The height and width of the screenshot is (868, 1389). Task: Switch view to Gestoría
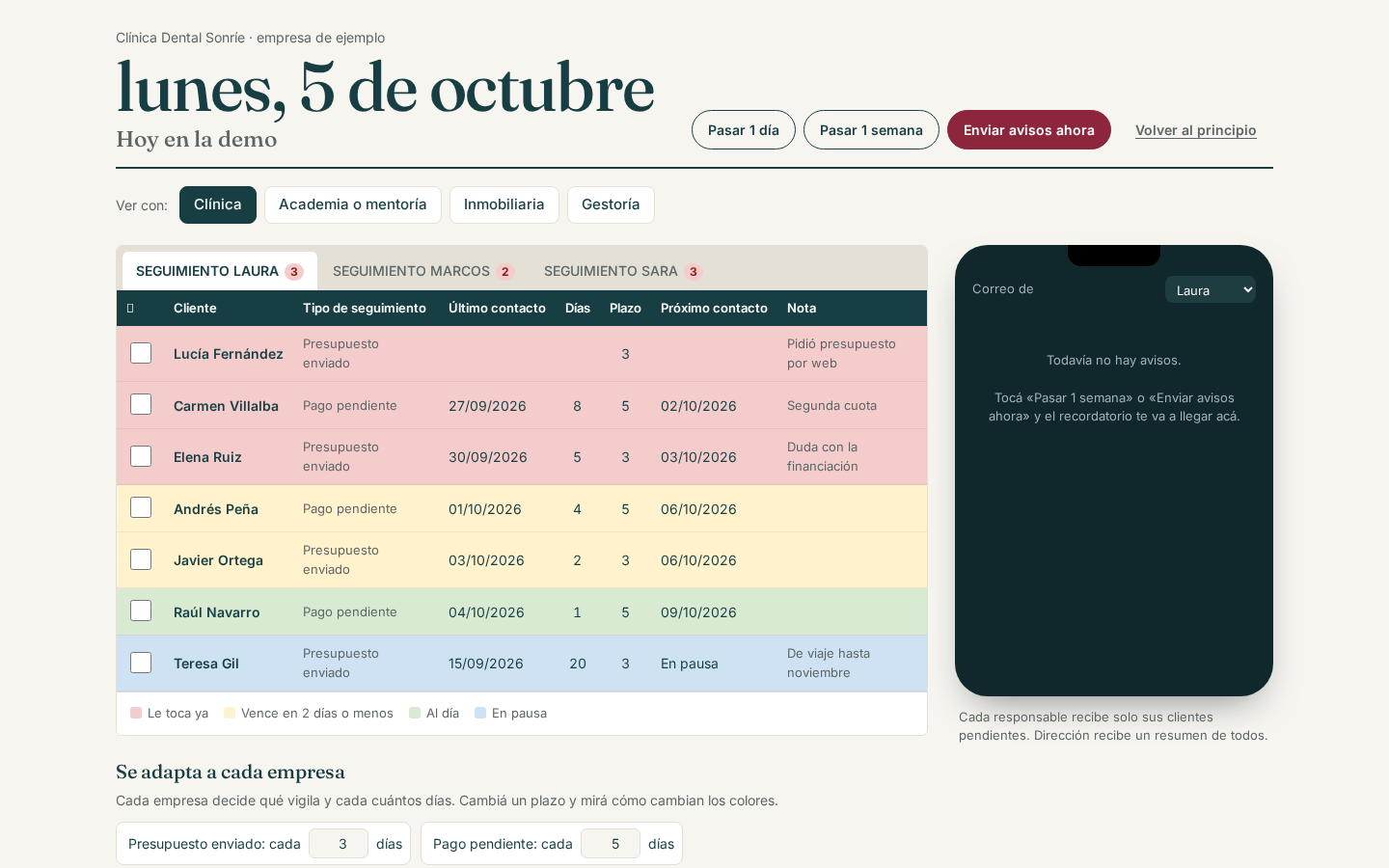(611, 204)
